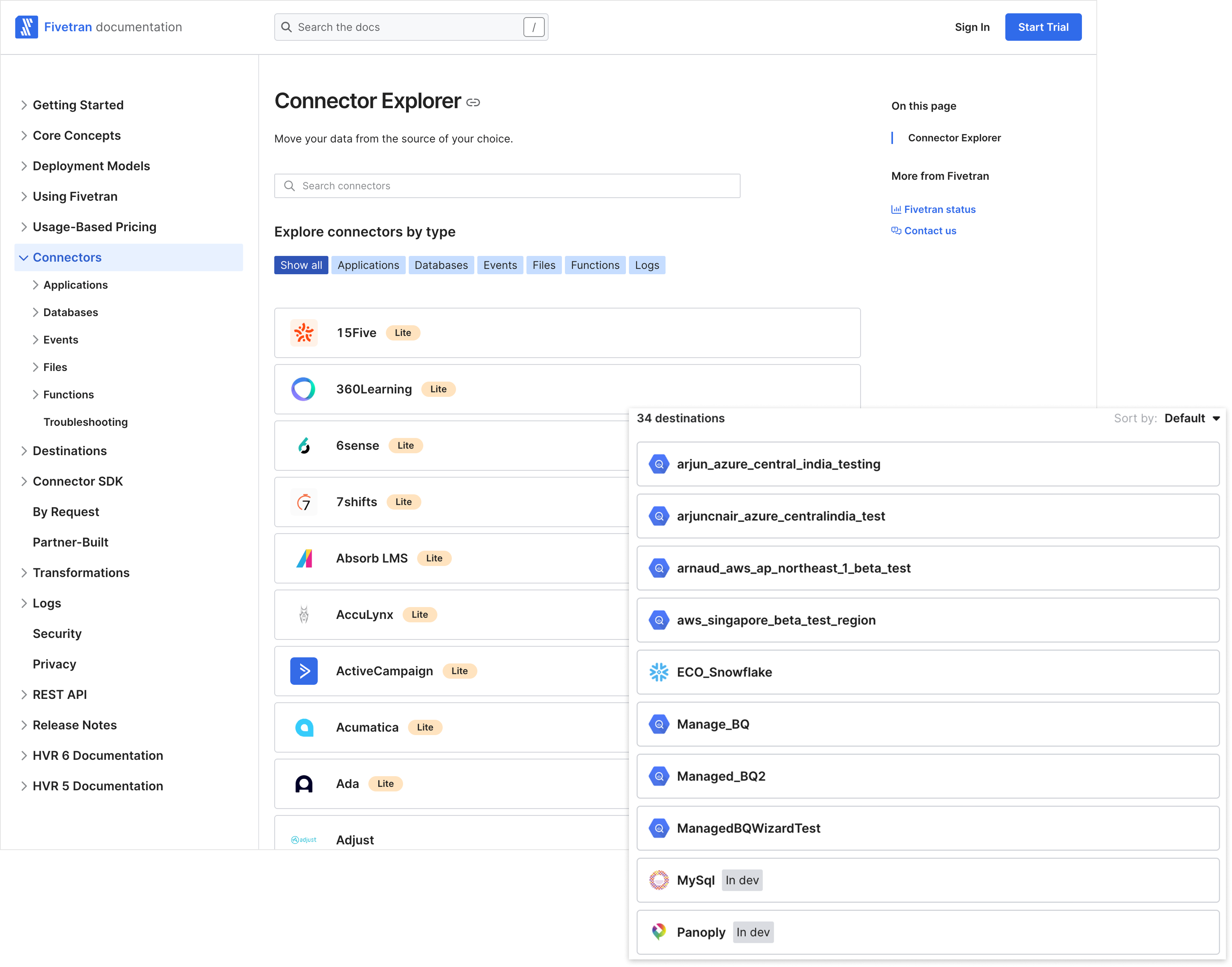The height and width of the screenshot is (967, 1232).
Task: Jump to Connector Explorer in On this page
Action: tap(954, 137)
